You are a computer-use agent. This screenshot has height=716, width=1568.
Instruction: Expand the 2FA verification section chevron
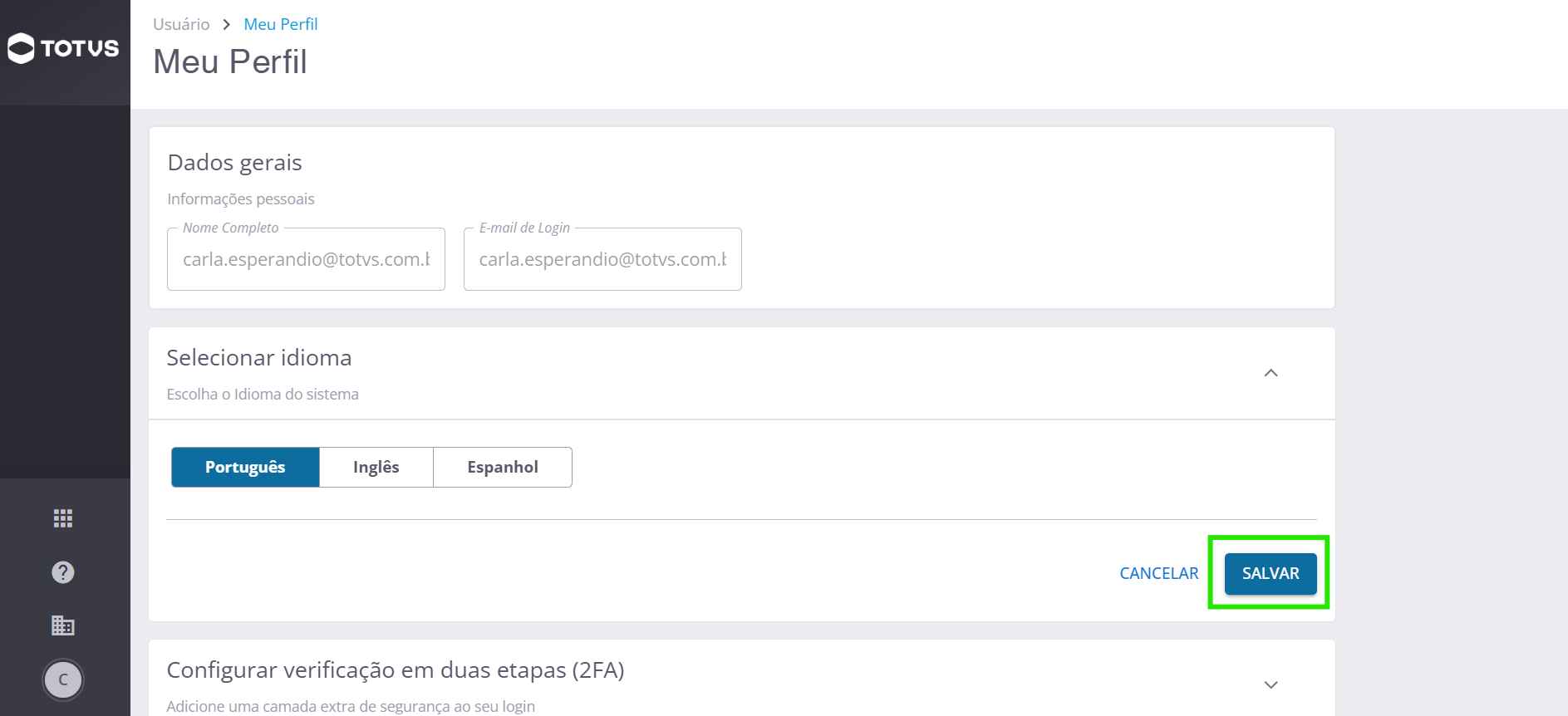click(1271, 685)
